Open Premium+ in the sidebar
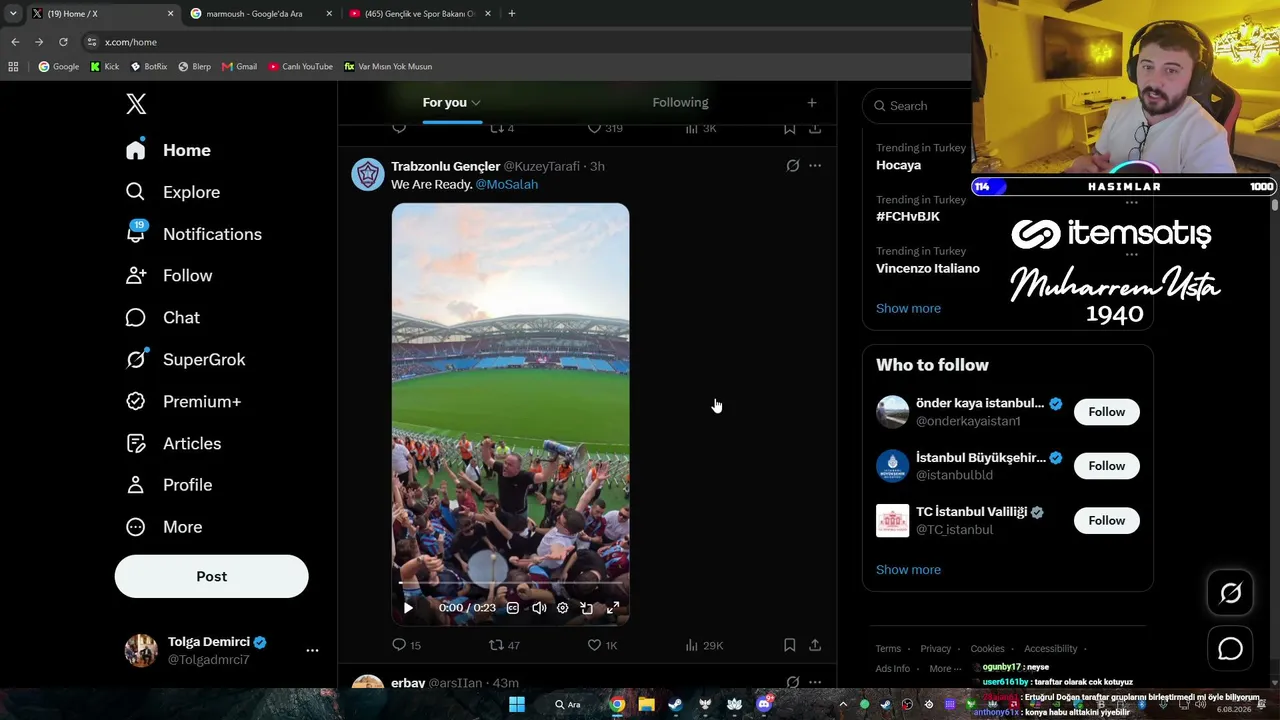 coord(184,401)
